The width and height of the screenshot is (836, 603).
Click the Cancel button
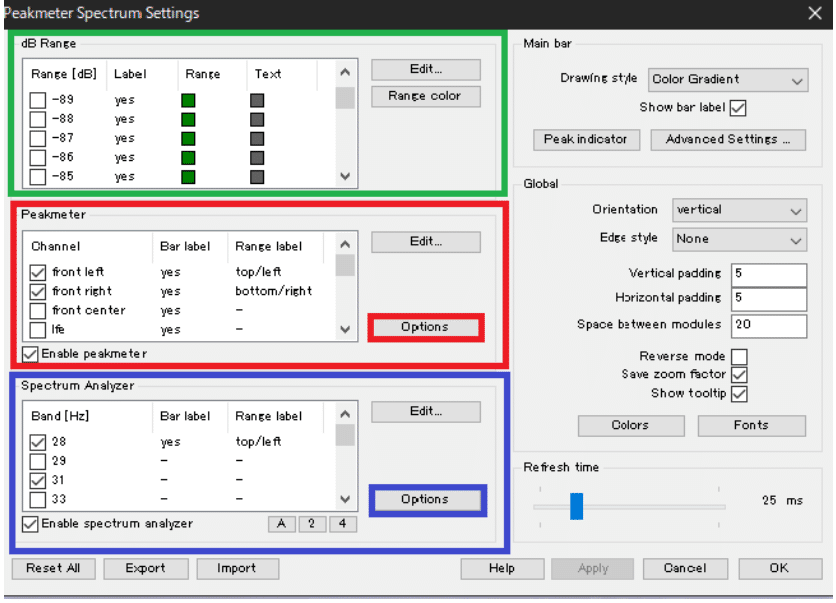(685, 569)
